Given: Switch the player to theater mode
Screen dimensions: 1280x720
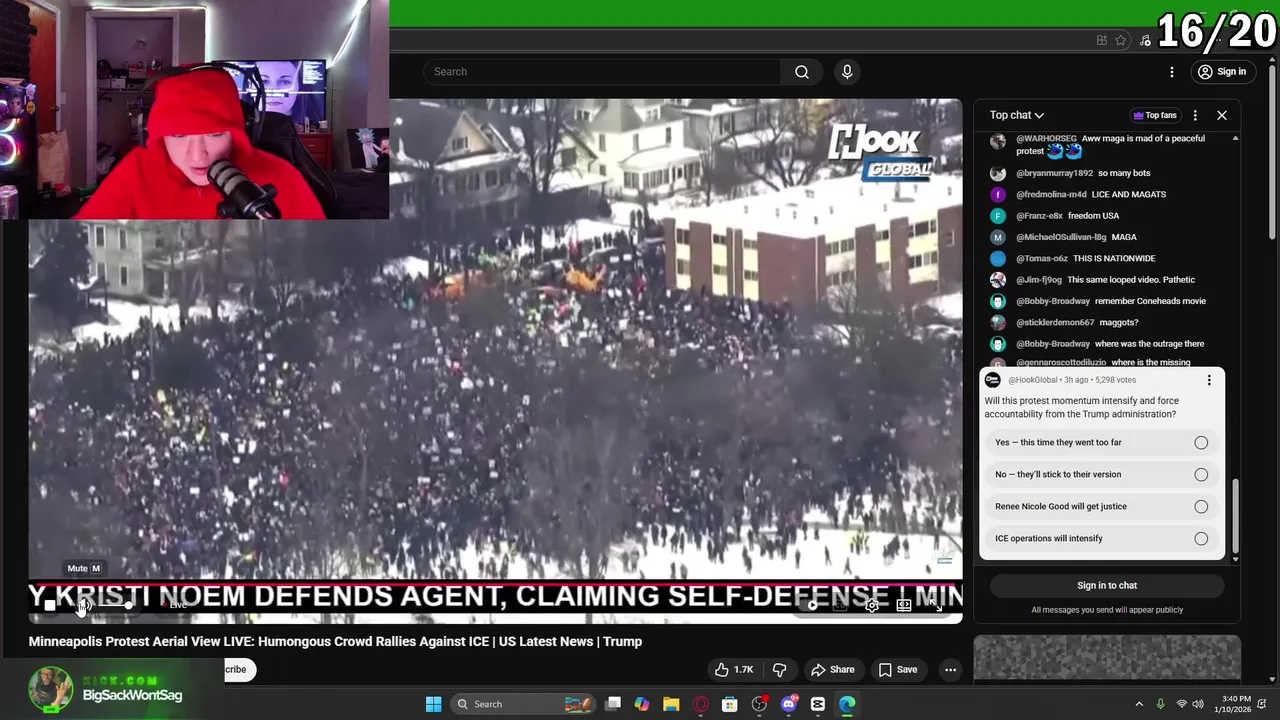Looking at the screenshot, I should pyautogui.click(x=904, y=605).
